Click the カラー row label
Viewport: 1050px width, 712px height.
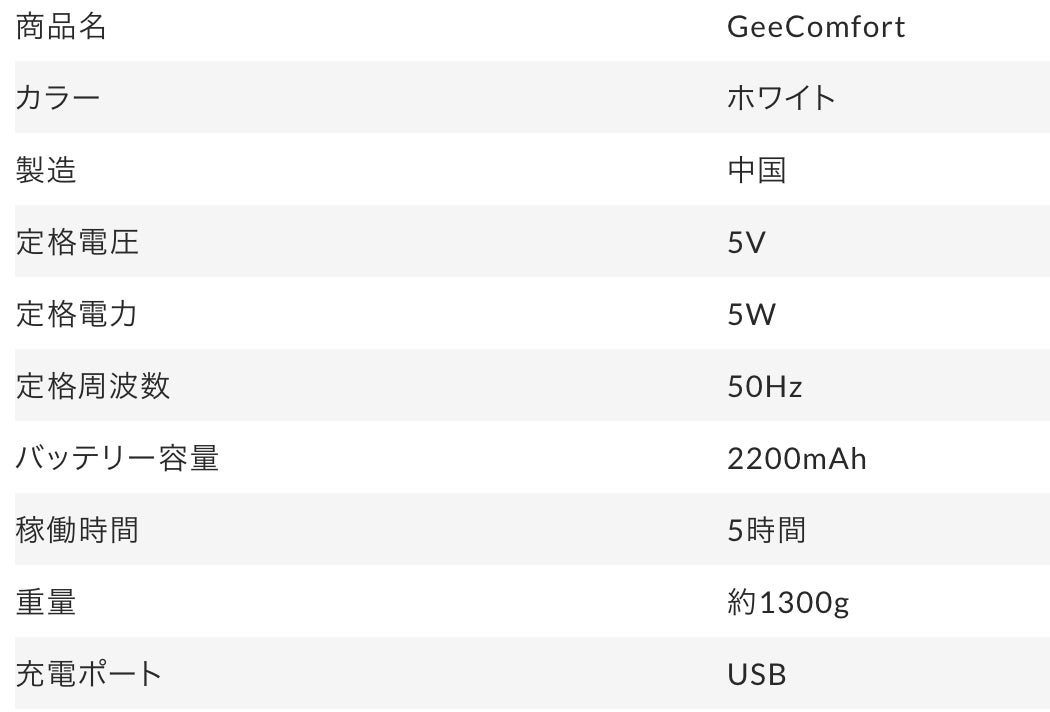pos(58,98)
